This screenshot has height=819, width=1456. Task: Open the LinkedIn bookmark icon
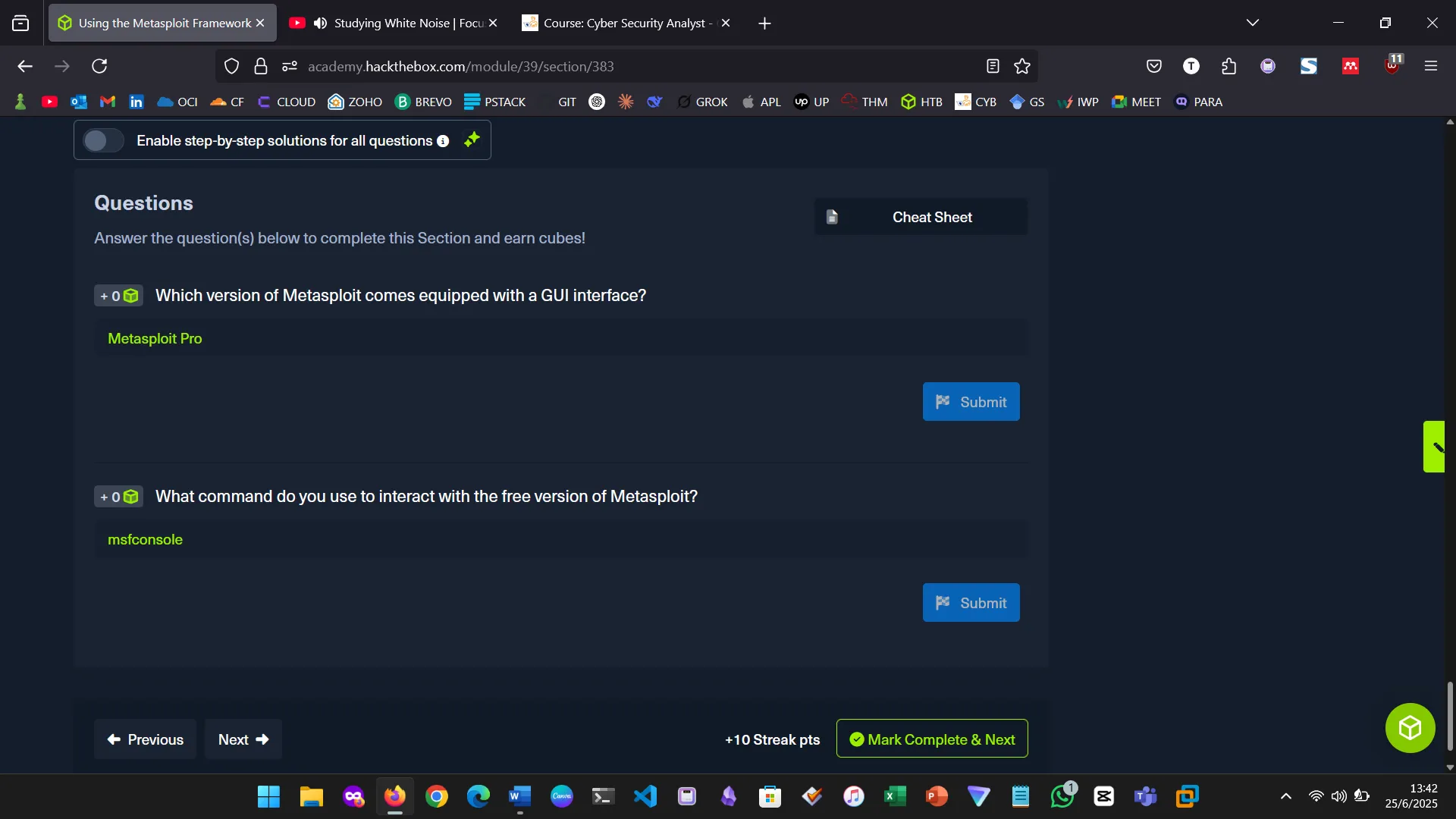click(136, 101)
